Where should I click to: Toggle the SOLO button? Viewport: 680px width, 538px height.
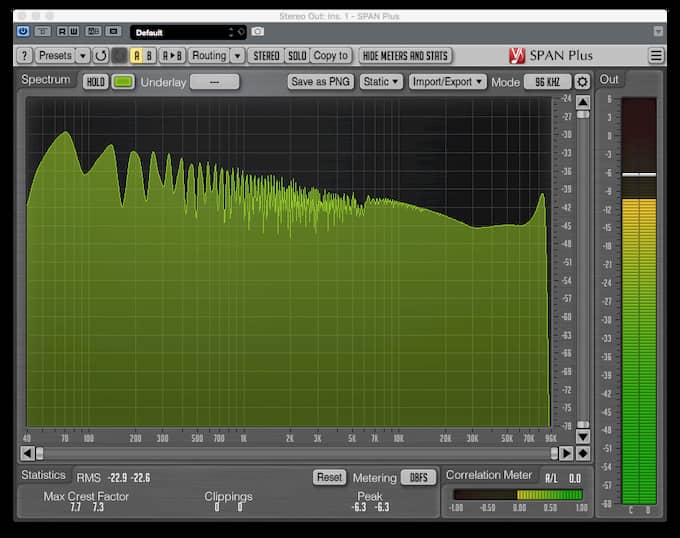[297, 55]
